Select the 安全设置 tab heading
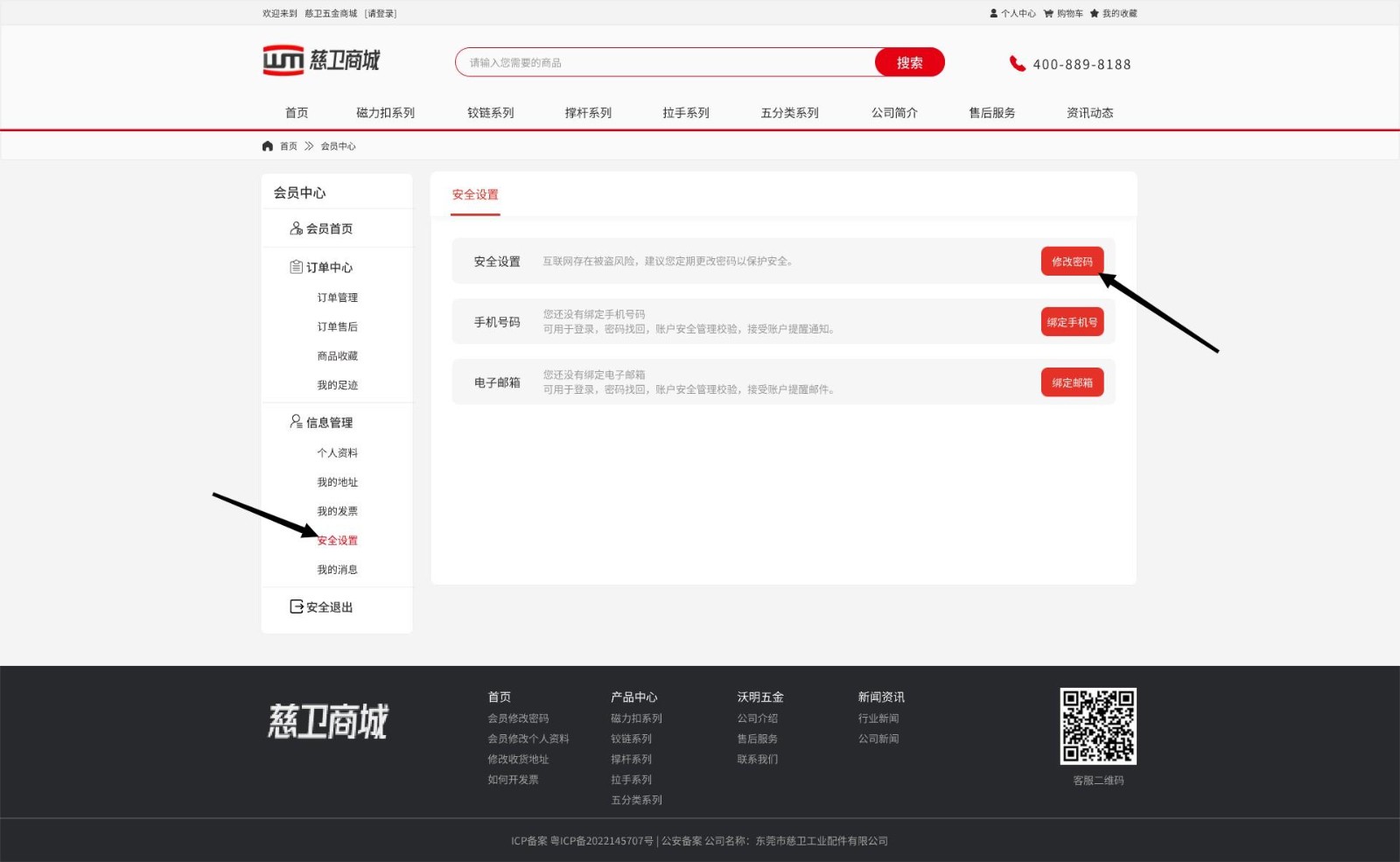The height and width of the screenshot is (862, 1400). click(x=475, y=194)
